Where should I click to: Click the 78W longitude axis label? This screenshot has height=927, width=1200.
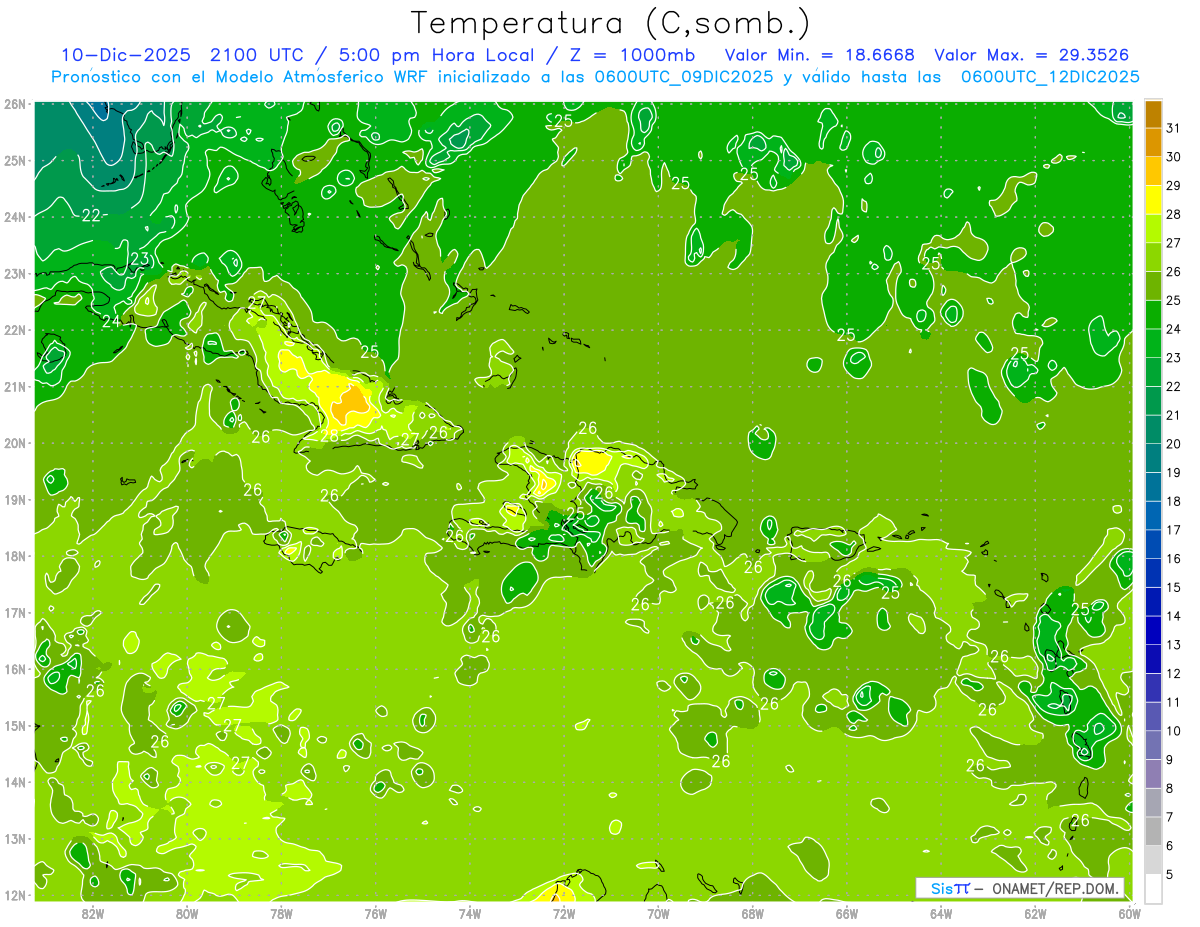tap(280, 913)
